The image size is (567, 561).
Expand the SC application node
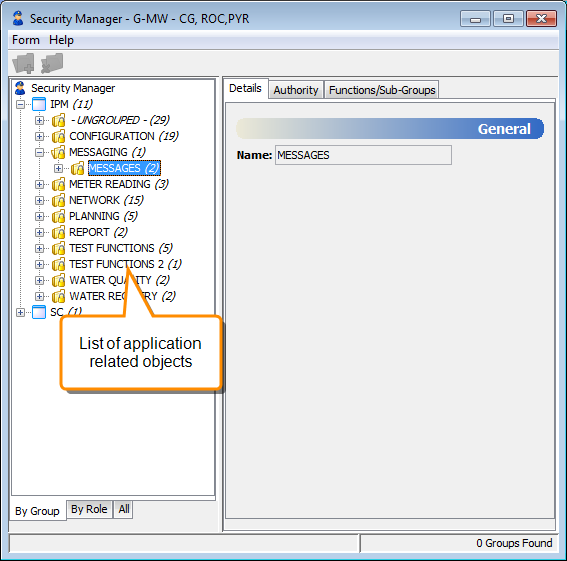pyautogui.click(x=21, y=313)
